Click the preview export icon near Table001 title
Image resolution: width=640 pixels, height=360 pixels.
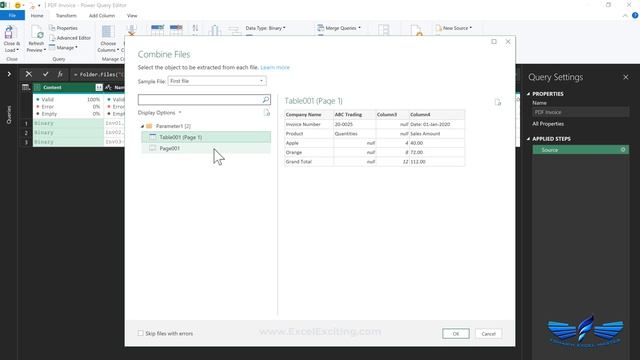pyautogui.click(x=498, y=102)
